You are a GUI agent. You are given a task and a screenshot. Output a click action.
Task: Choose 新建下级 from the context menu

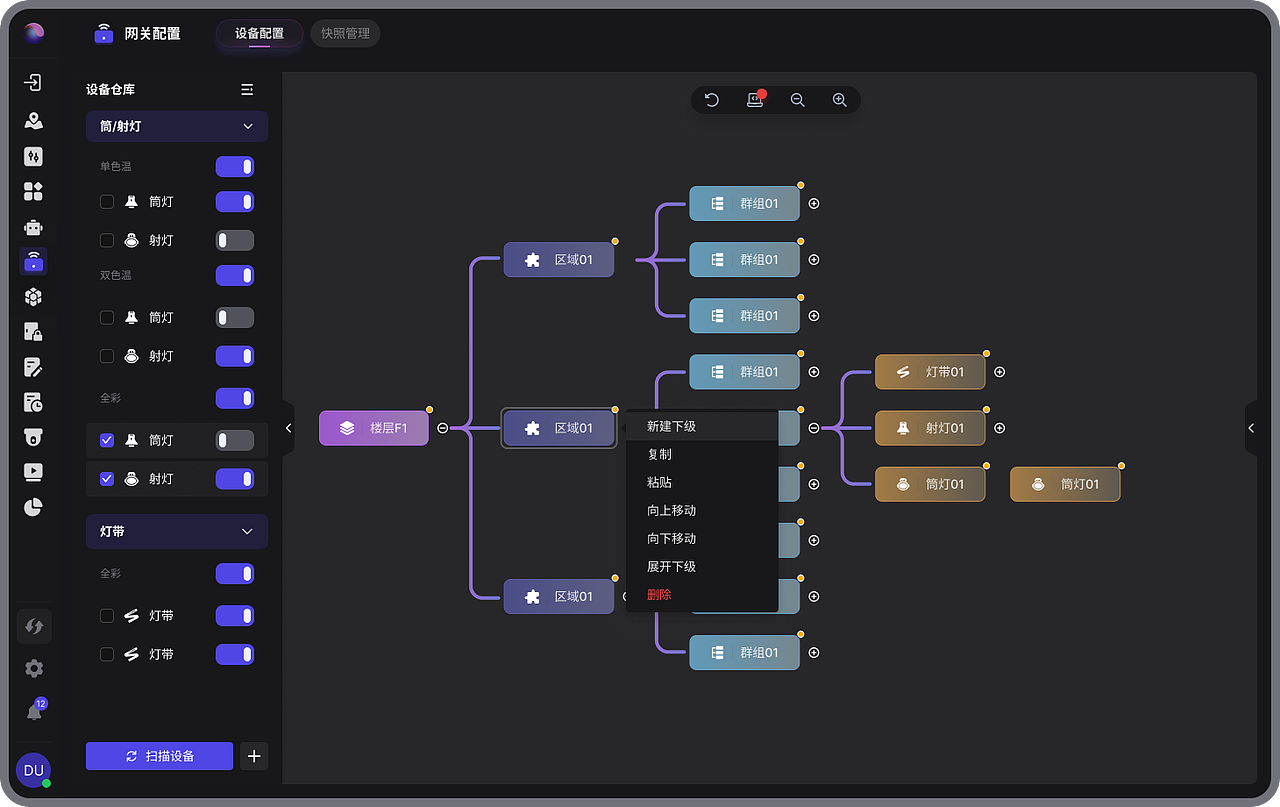[702, 426]
